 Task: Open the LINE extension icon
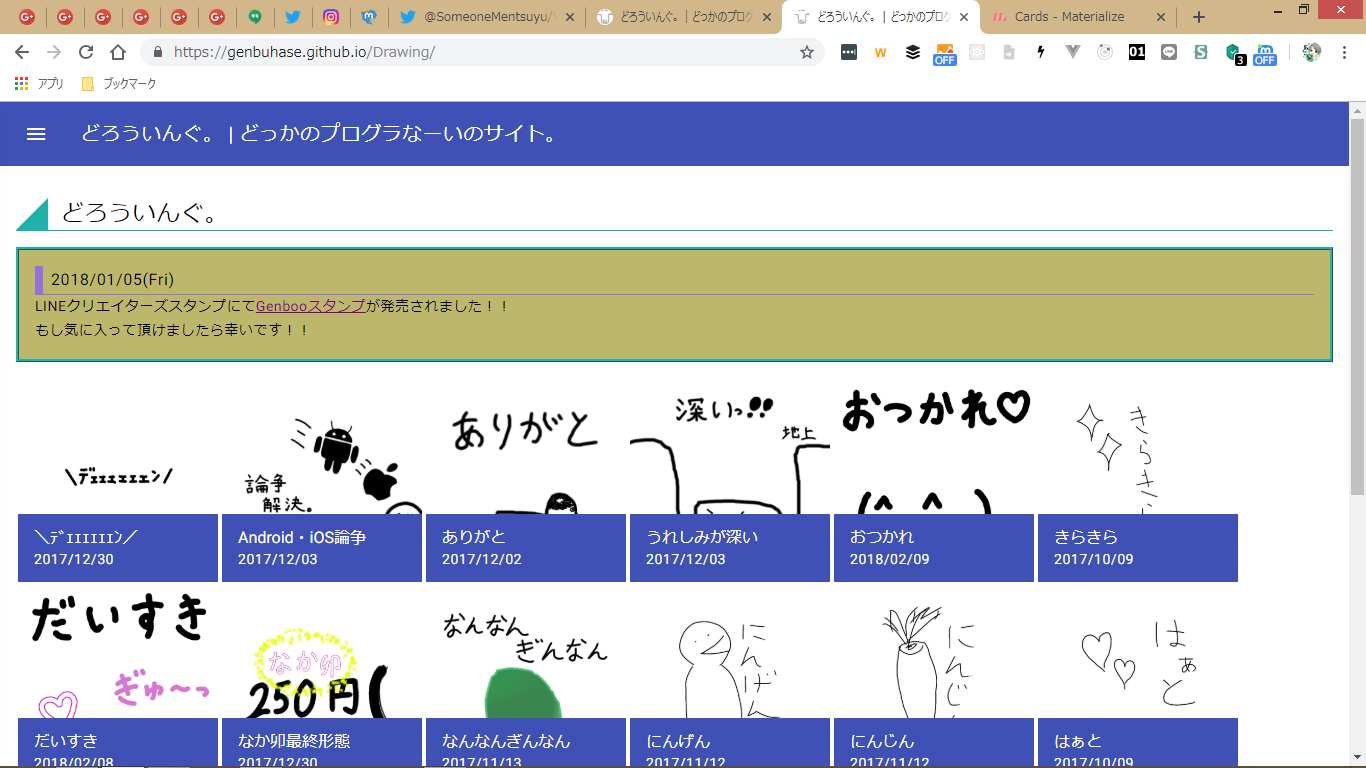coord(1169,52)
